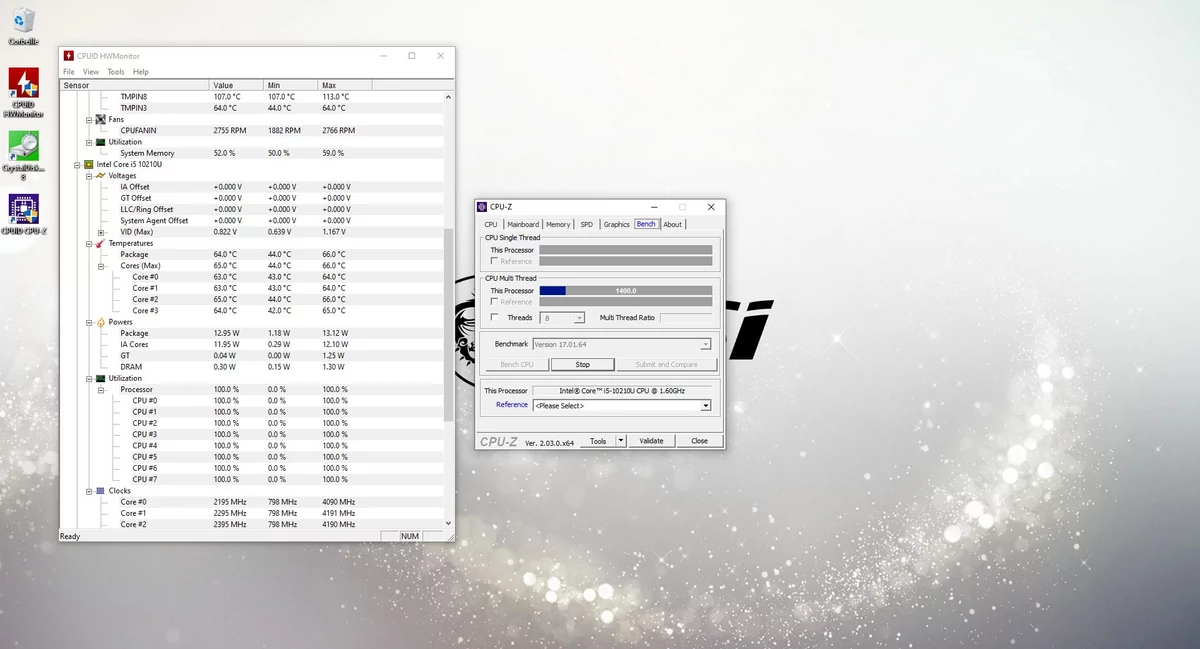Toggle the Threads checkbox in CPU-Z

click(x=494, y=317)
